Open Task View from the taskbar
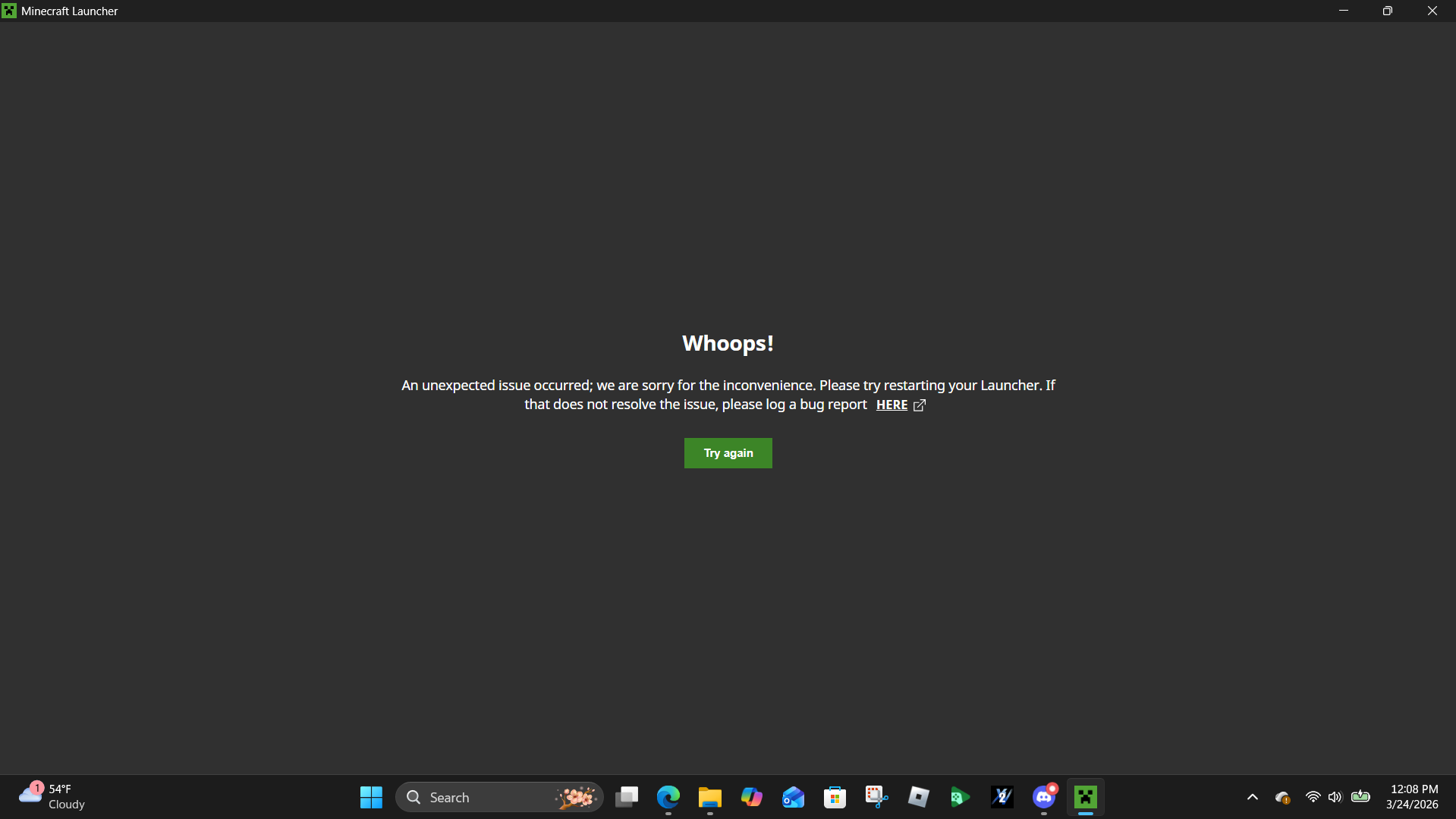 [627, 797]
